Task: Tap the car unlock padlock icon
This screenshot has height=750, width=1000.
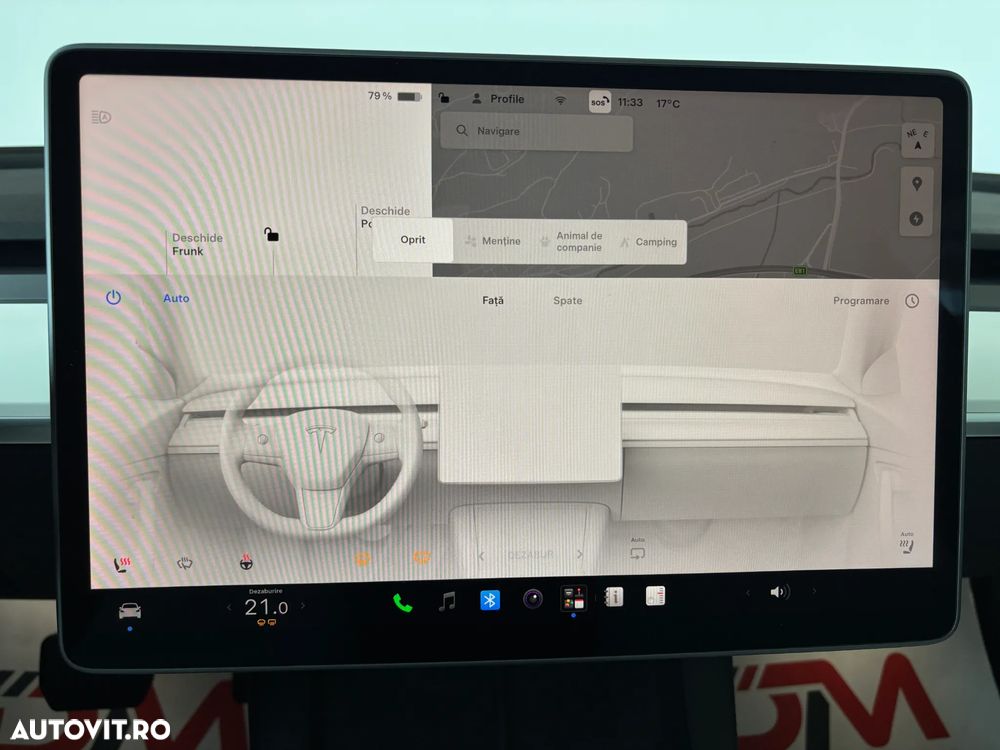Action: 271,235
